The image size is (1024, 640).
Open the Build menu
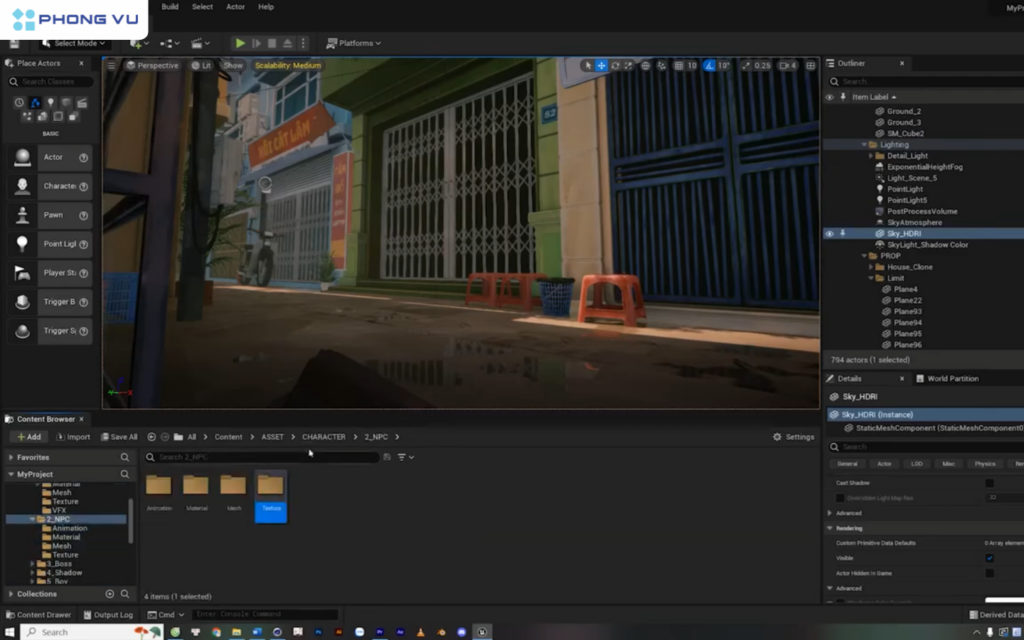coord(170,7)
